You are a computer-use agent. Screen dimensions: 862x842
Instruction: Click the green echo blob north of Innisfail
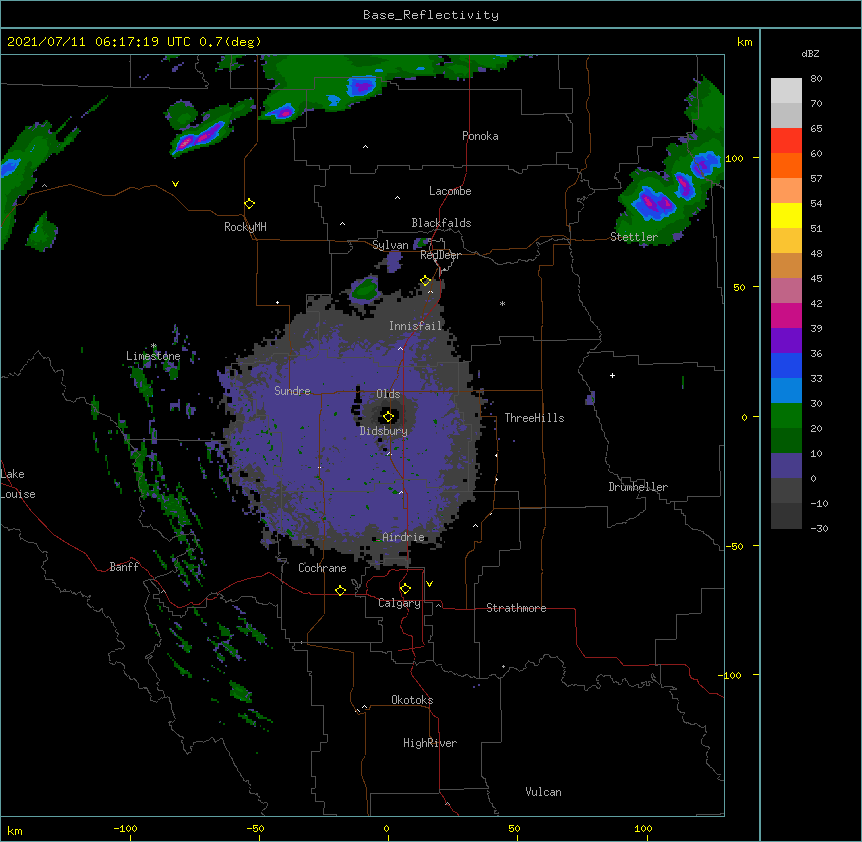365,289
